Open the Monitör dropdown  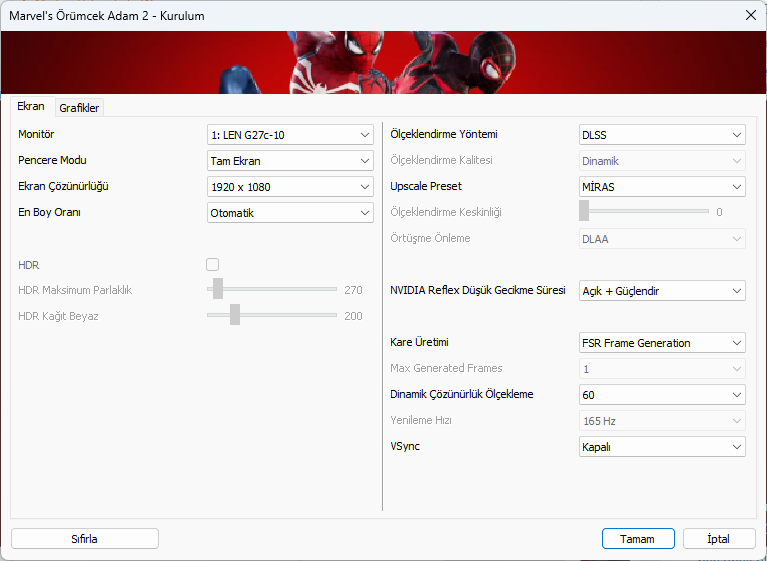tap(290, 135)
